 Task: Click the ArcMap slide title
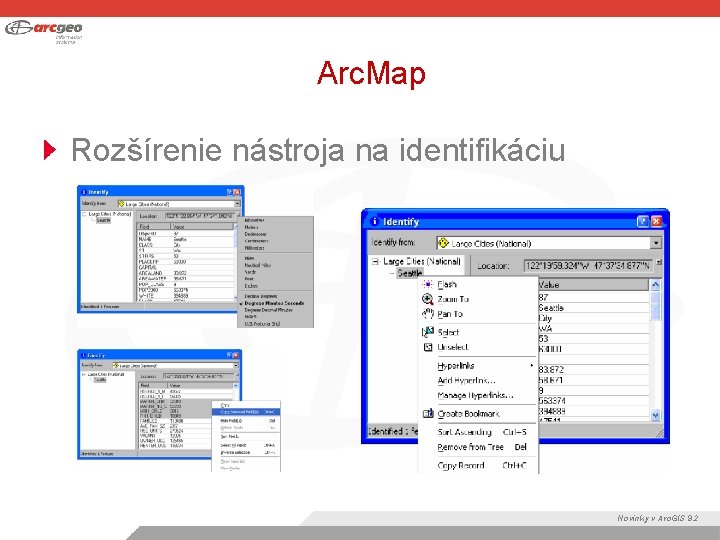click(371, 73)
